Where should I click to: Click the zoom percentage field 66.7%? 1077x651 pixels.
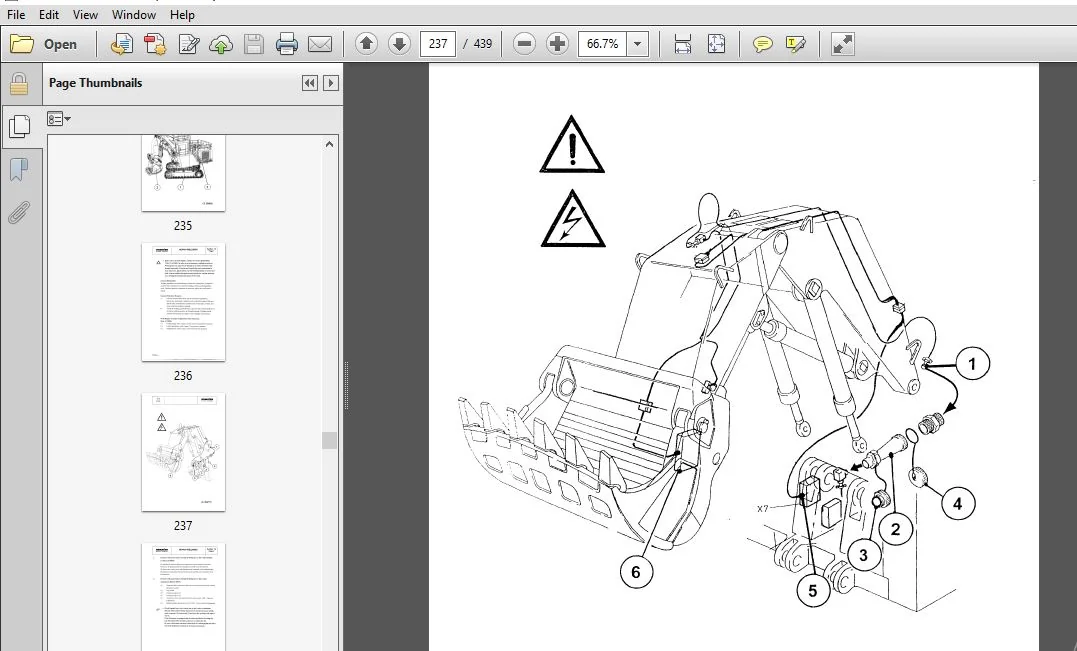[x=602, y=44]
